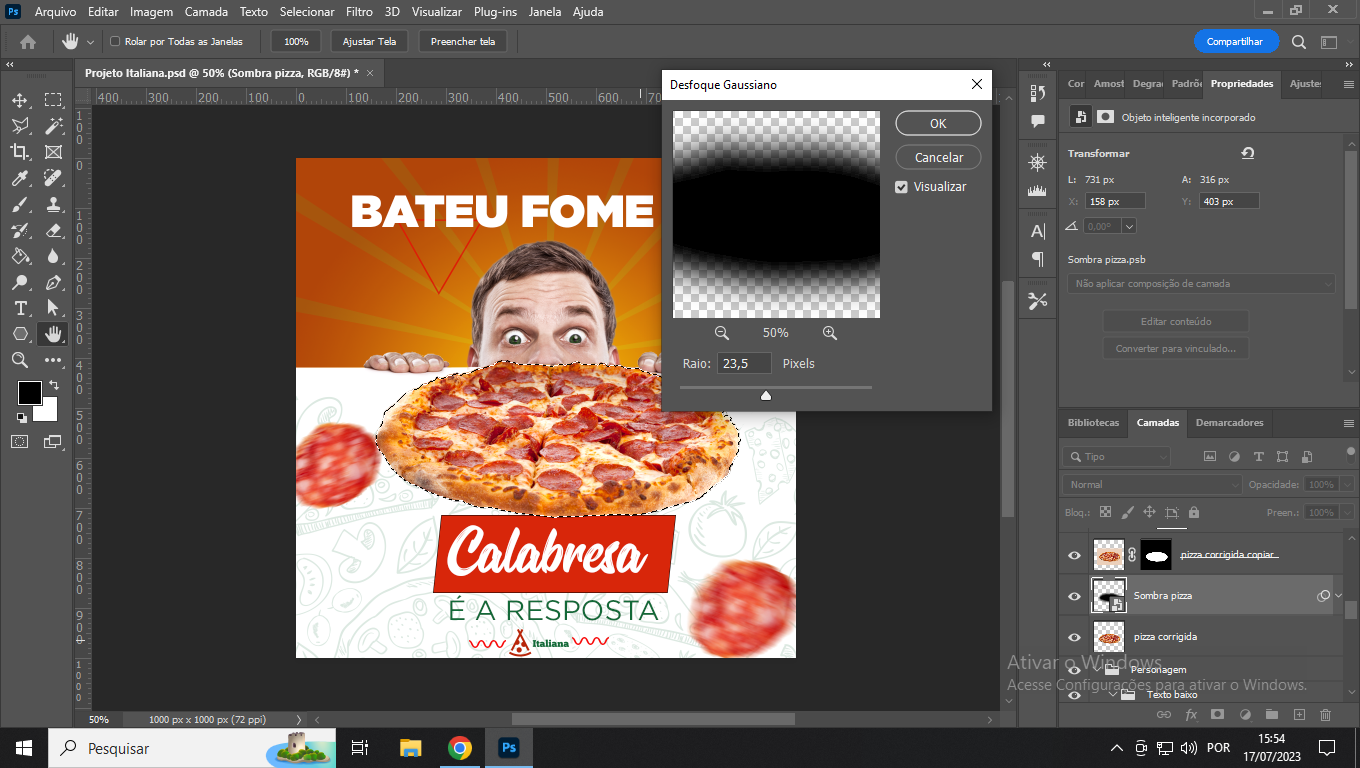This screenshot has height=768, width=1360.
Task: Select the Frame tool
Action: pyautogui.click(x=53, y=152)
